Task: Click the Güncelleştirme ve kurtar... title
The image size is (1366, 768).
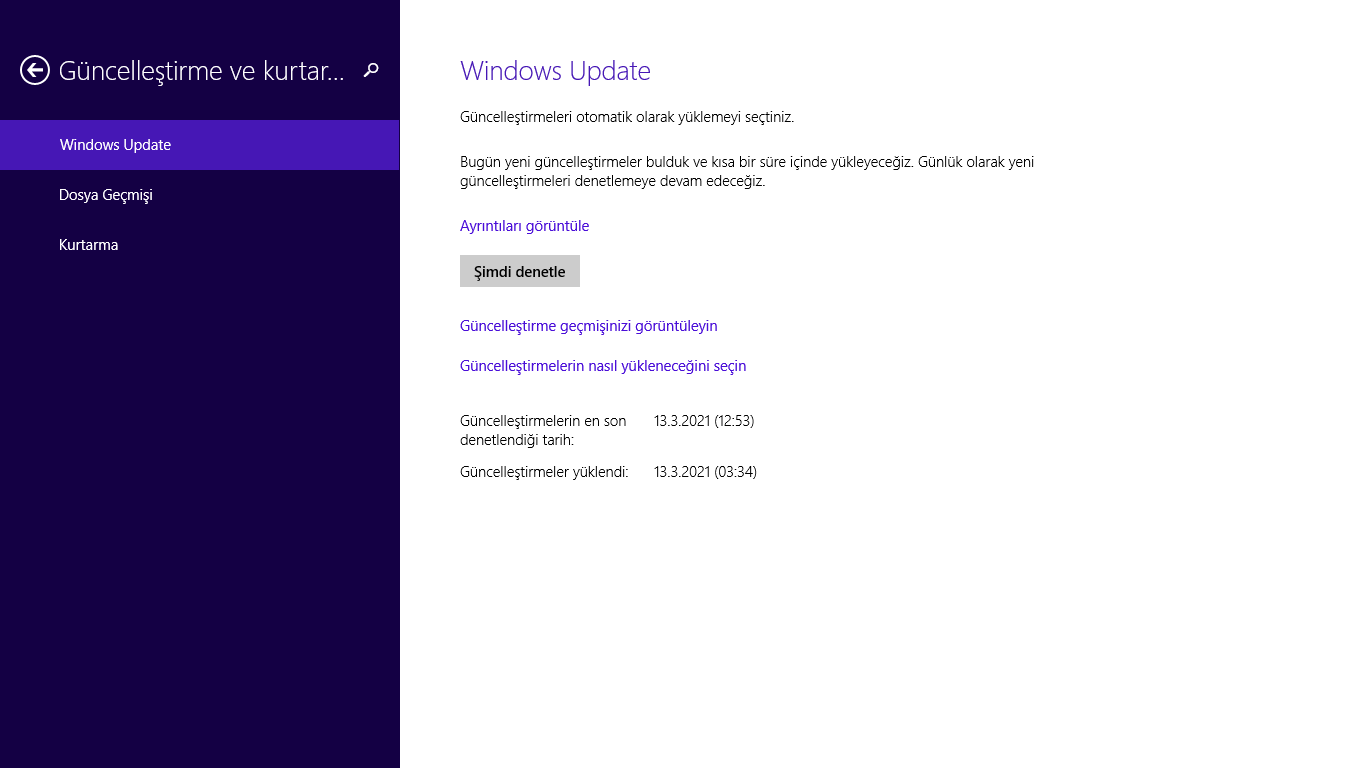Action: coord(202,71)
